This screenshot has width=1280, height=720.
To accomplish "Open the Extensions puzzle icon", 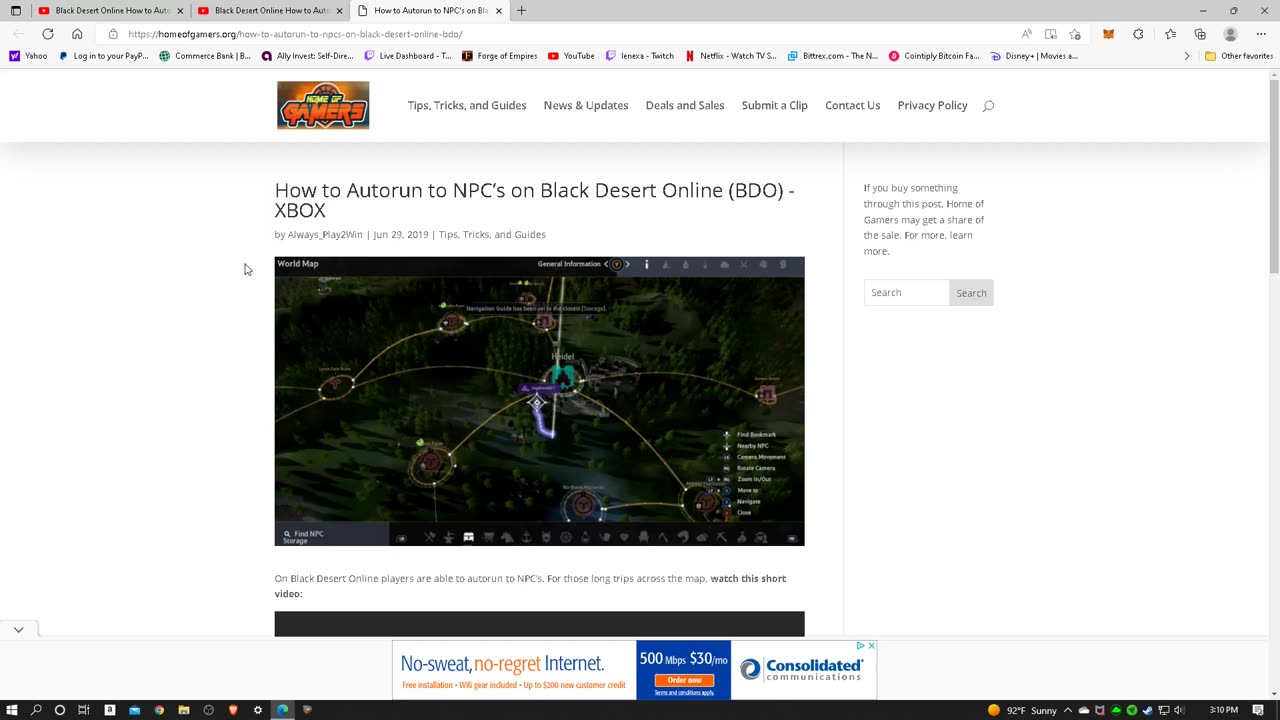I will click(1139, 34).
